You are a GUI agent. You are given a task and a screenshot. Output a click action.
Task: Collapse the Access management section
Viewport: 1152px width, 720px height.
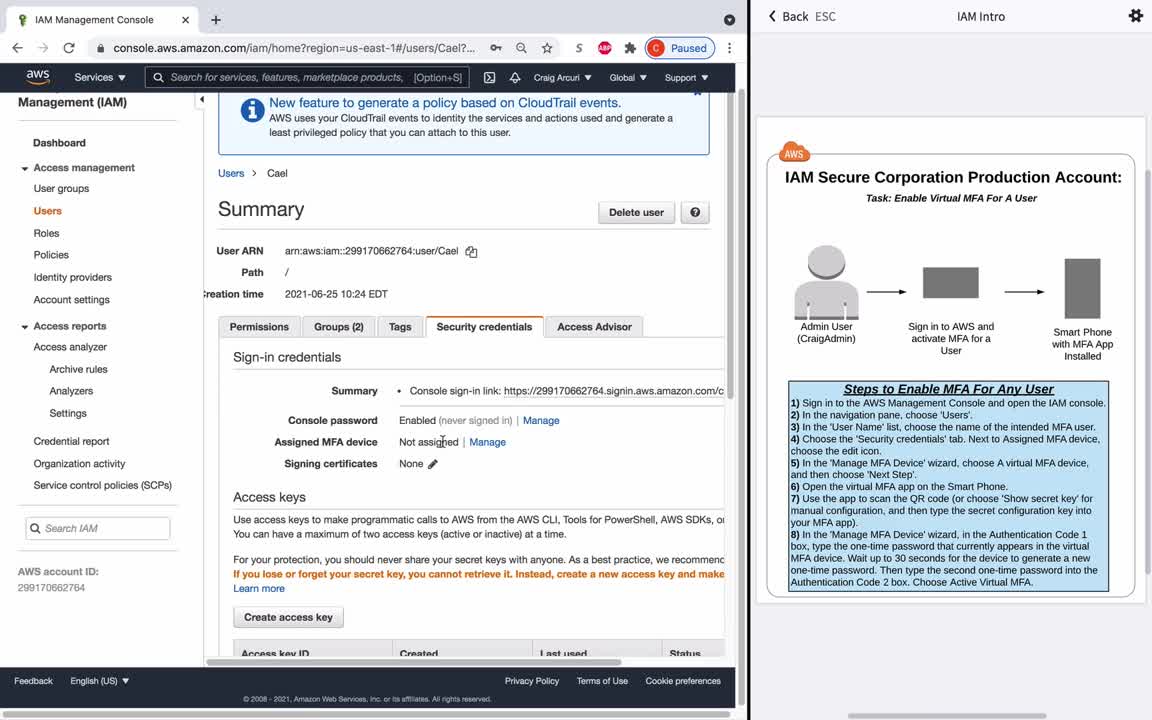point(24,168)
